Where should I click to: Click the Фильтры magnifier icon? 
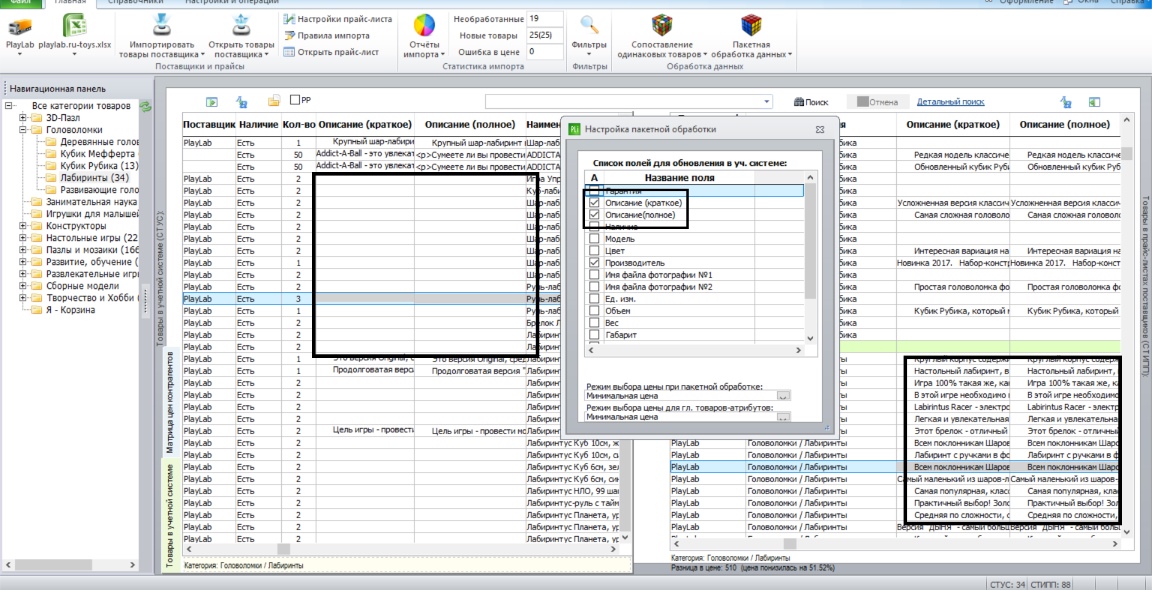[588, 26]
